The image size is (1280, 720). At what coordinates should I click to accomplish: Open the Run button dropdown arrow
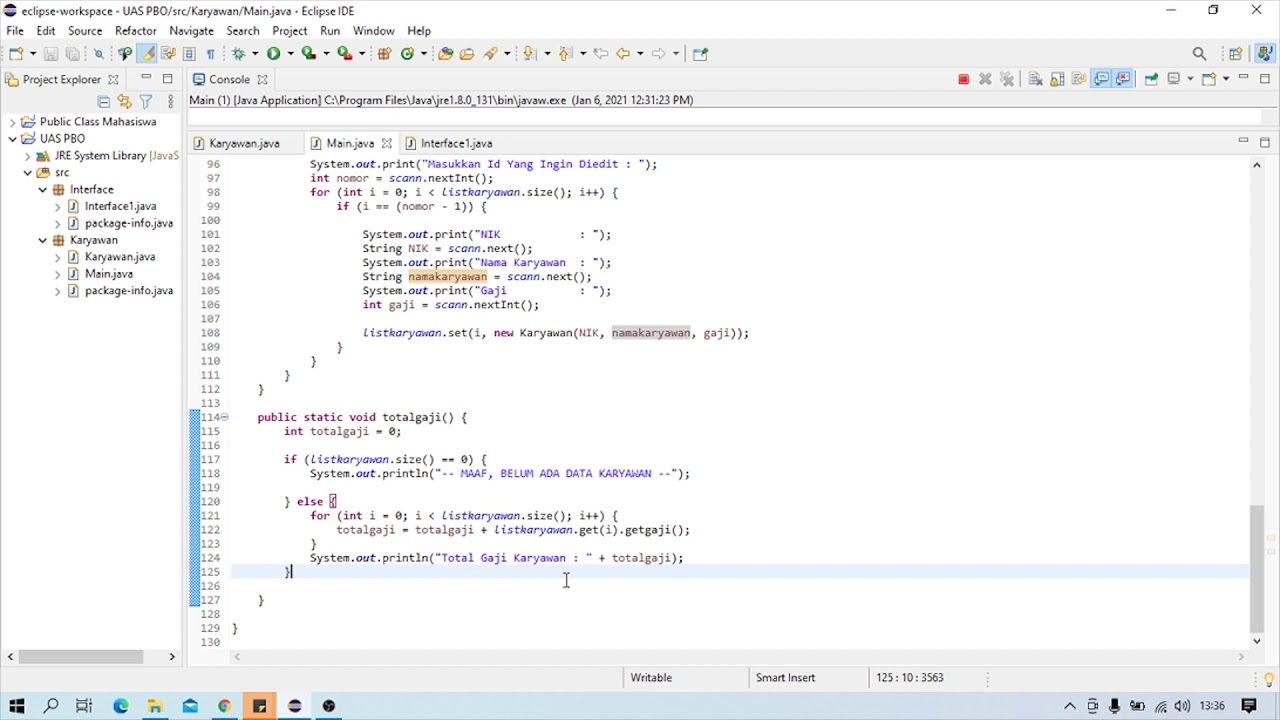(290, 54)
